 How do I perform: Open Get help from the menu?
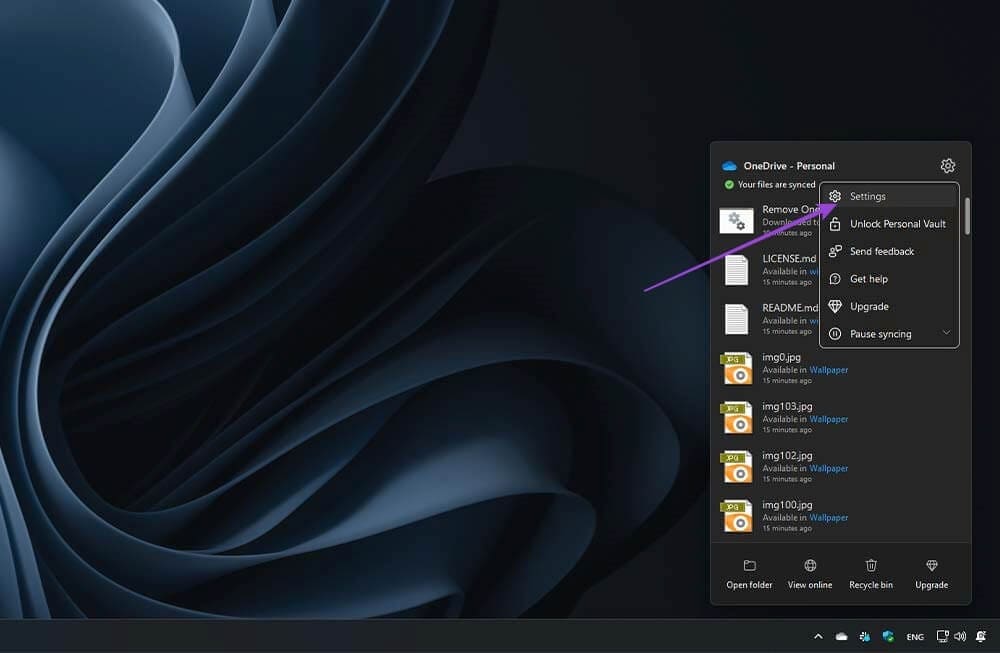(889, 279)
